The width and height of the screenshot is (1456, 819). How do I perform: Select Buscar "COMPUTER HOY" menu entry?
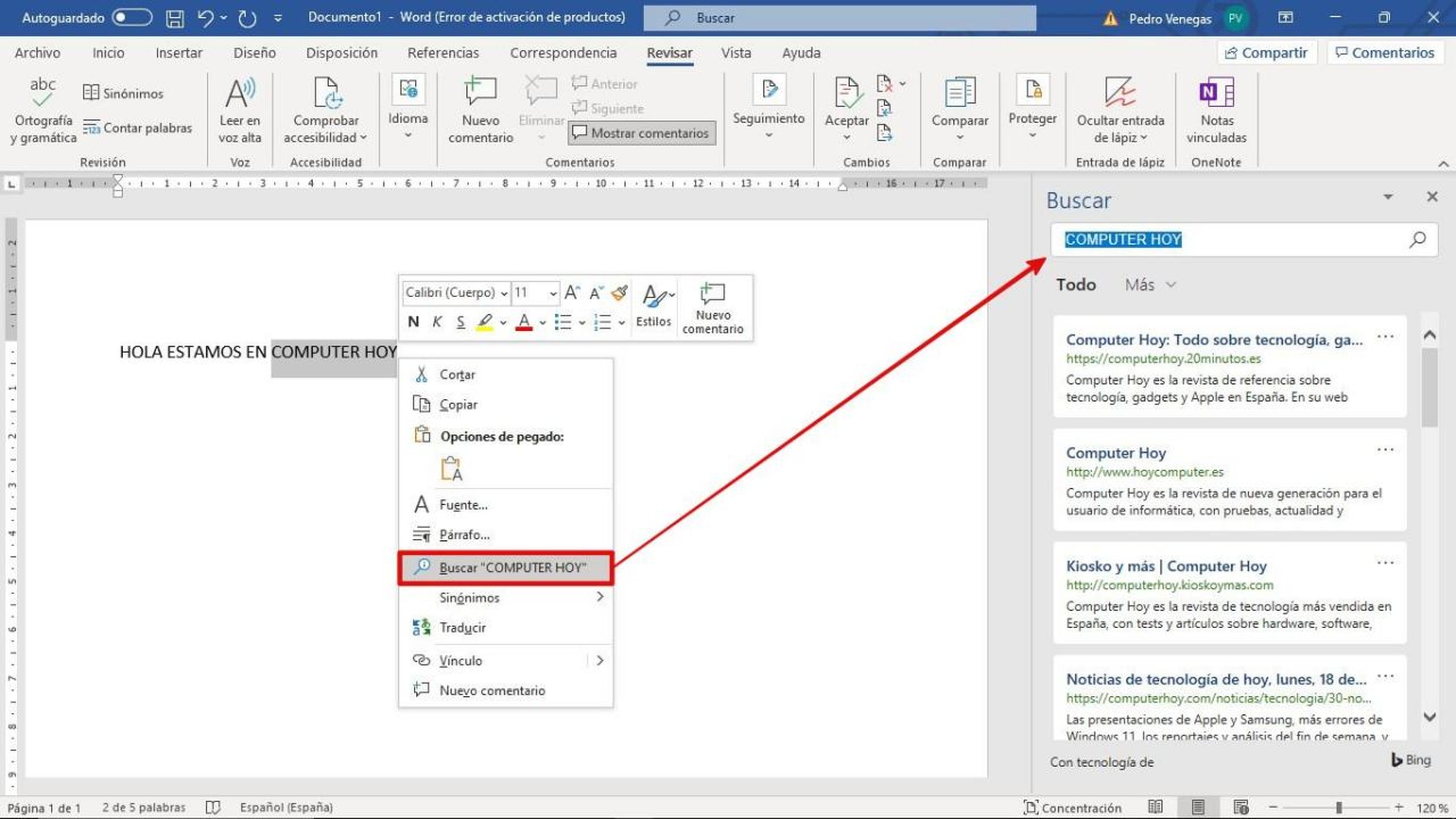[506, 568]
